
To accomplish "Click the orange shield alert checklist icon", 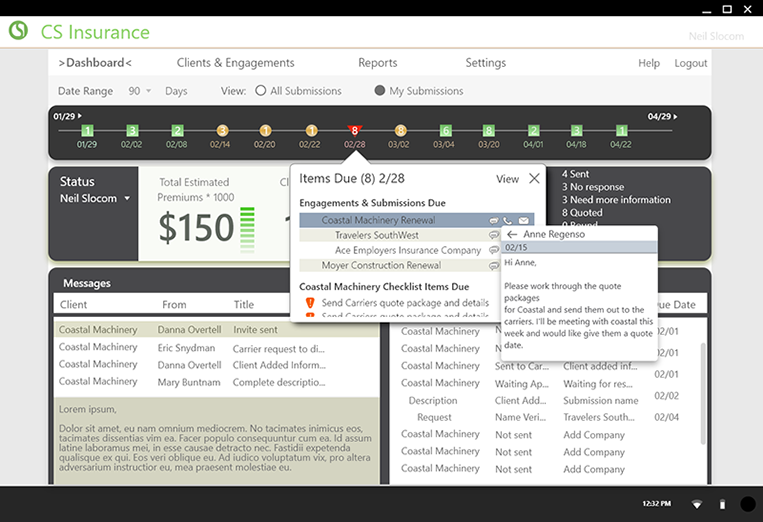I will click(x=310, y=303).
